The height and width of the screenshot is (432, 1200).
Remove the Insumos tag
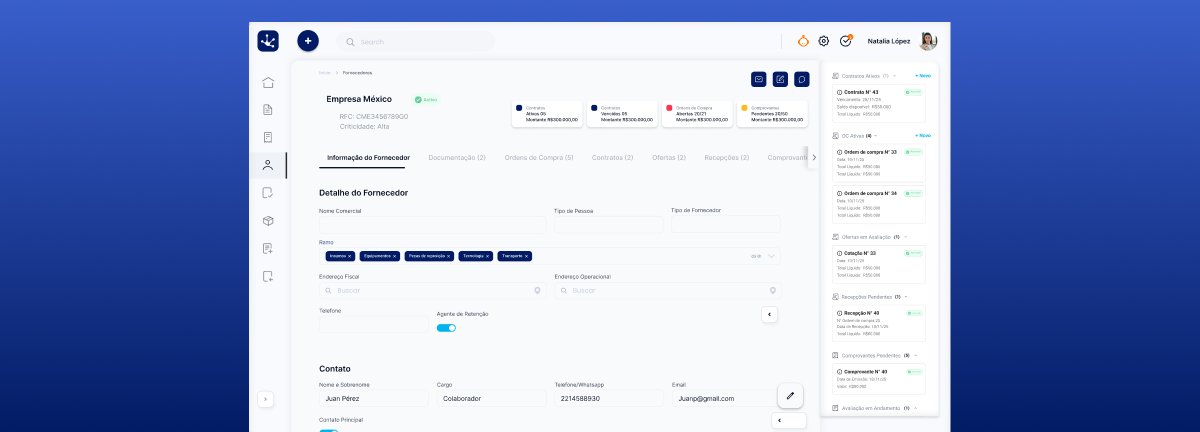[x=350, y=256]
